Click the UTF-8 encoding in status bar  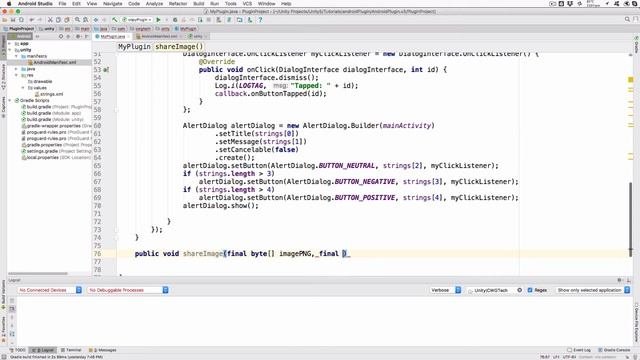click(569, 357)
